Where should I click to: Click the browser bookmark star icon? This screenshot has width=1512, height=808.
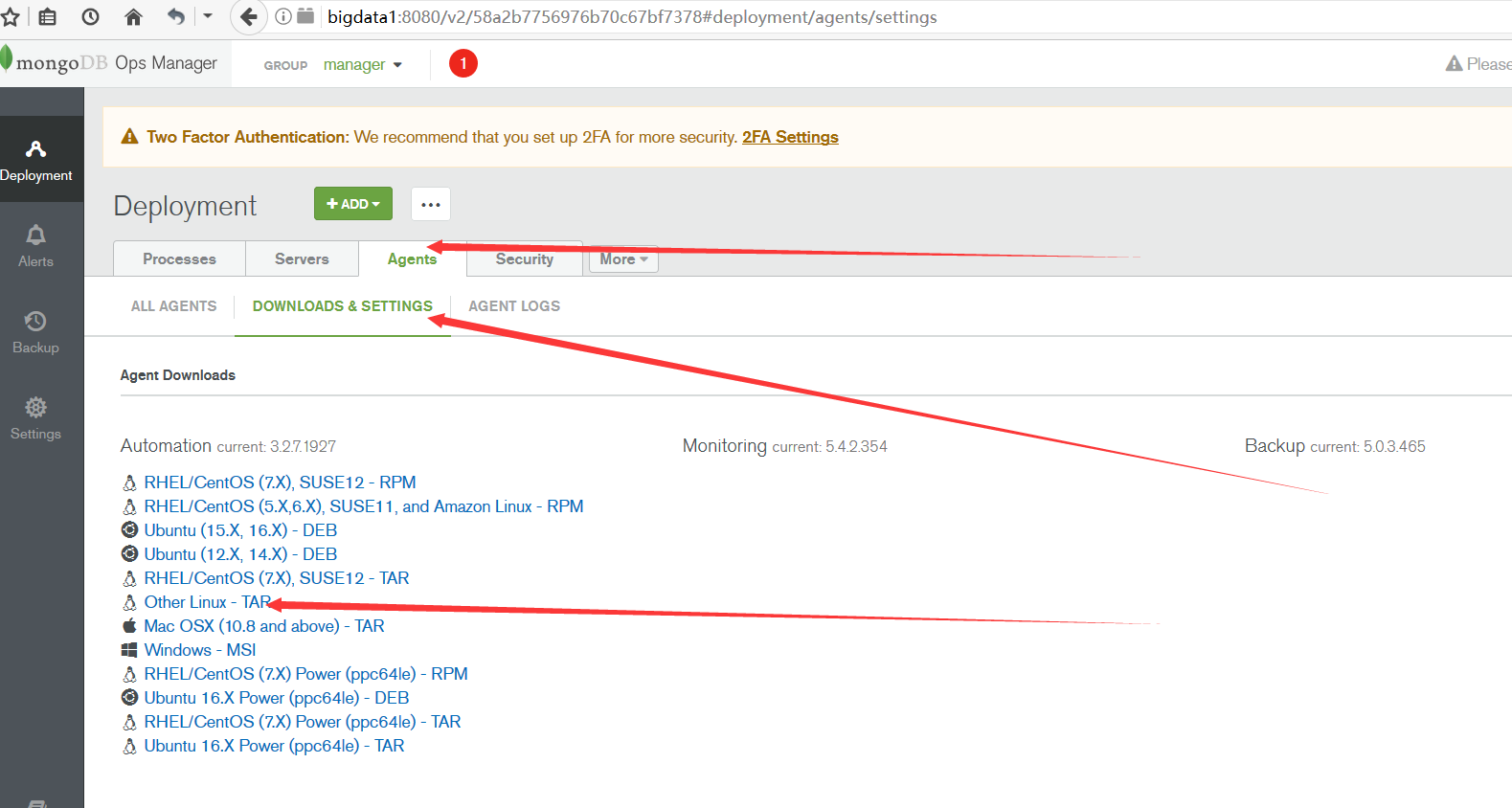click(10, 16)
